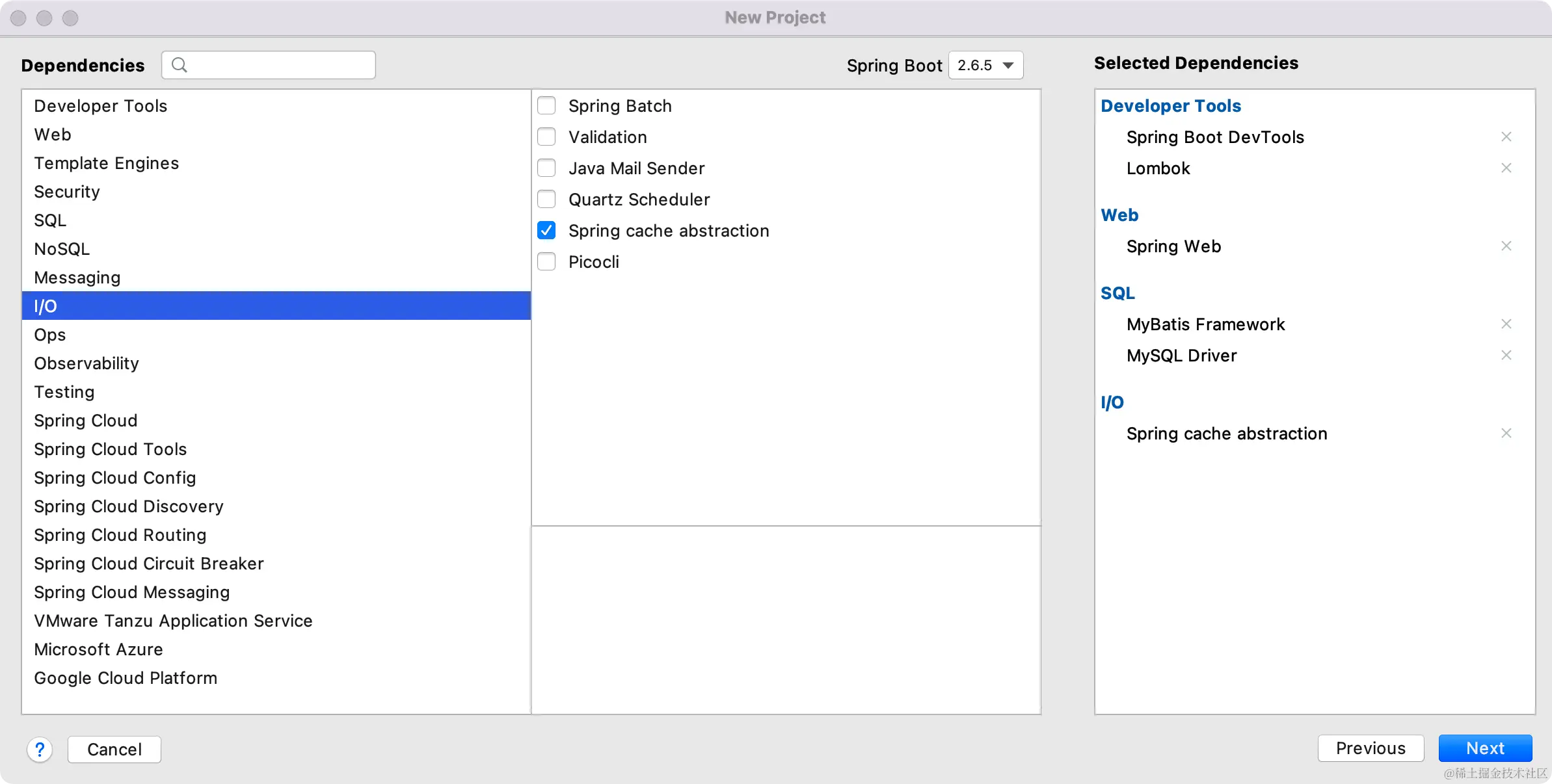Remove Spring Boot DevTools from selected dependencies

tap(1506, 137)
